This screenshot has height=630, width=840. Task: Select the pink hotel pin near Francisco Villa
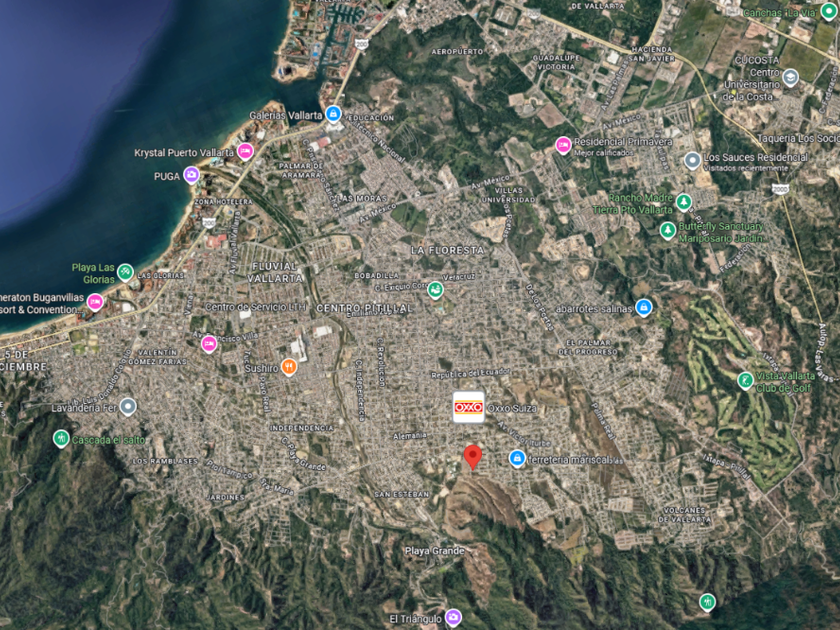[209, 343]
